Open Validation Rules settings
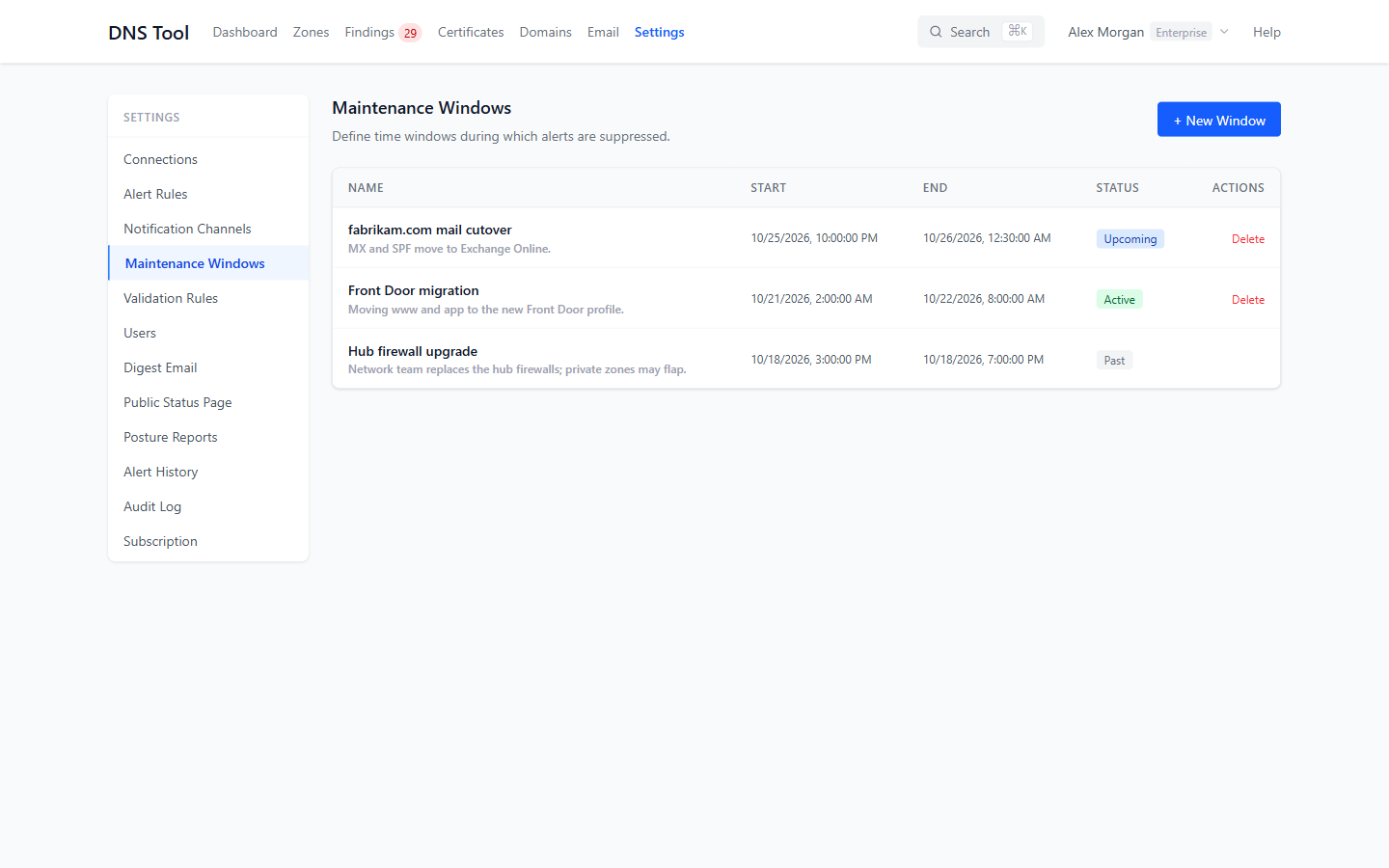Image resolution: width=1389 pixels, height=868 pixels. click(x=208, y=298)
